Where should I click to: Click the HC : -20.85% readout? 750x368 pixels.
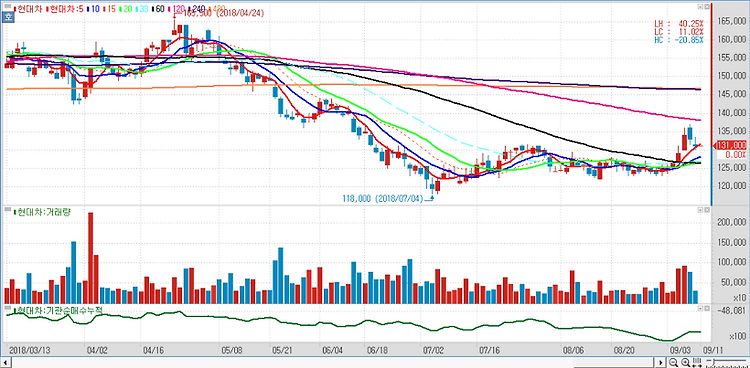679,40
